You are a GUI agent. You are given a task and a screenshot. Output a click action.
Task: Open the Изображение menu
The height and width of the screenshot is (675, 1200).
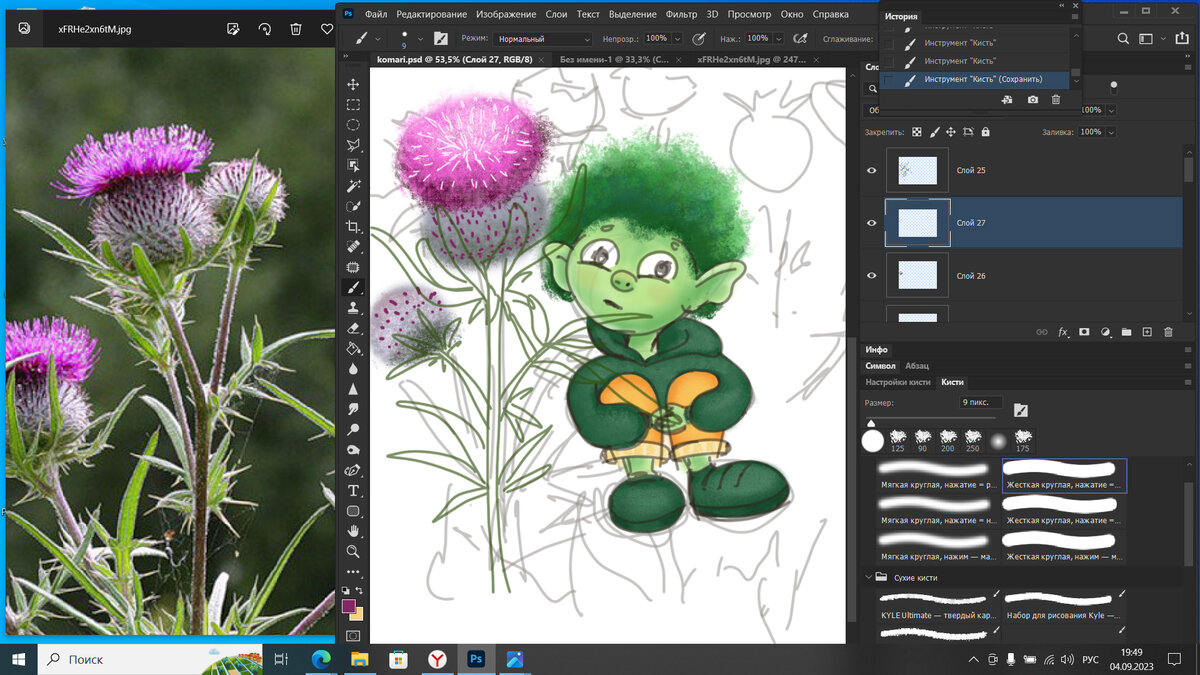[507, 15]
